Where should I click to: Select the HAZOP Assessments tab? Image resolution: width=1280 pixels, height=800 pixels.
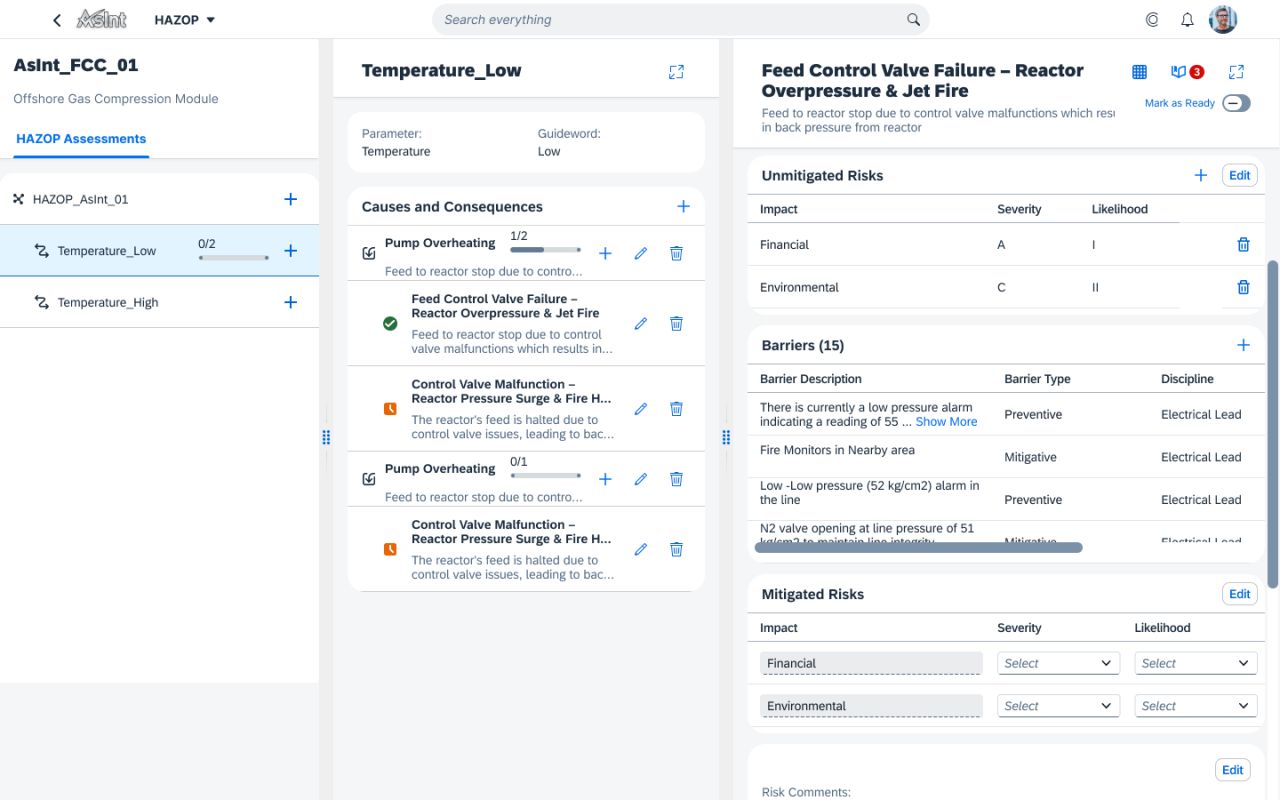pyautogui.click(x=81, y=139)
